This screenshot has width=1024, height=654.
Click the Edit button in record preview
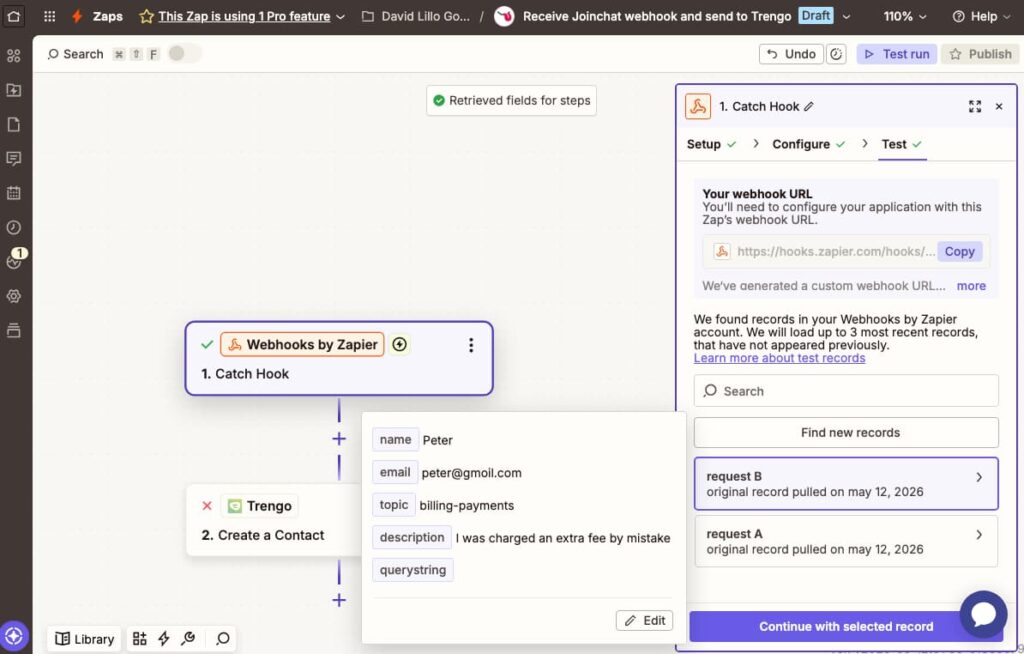pyautogui.click(x=644, y=621)
